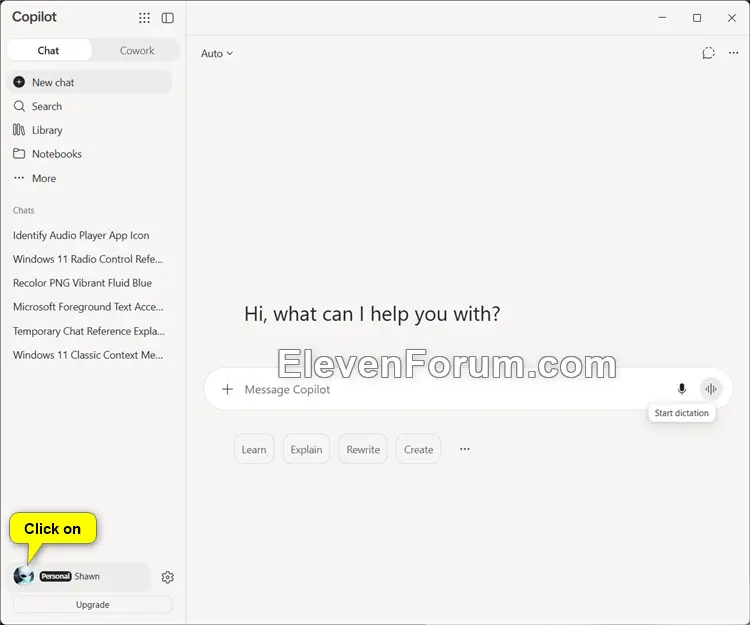Click the Copilot title text
Image resolution: width=750 pixels, height=625 pixels.
coord(34,17)
